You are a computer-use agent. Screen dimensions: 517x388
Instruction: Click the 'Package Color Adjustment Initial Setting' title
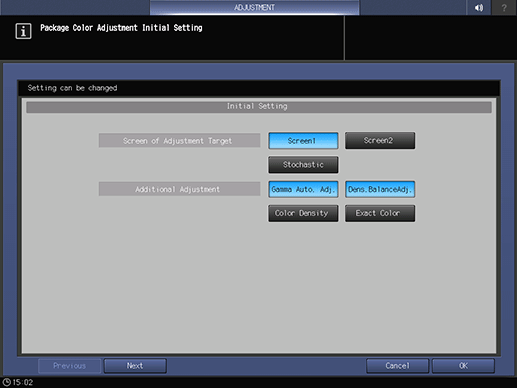pyautogui.click(x=121, y=28)
